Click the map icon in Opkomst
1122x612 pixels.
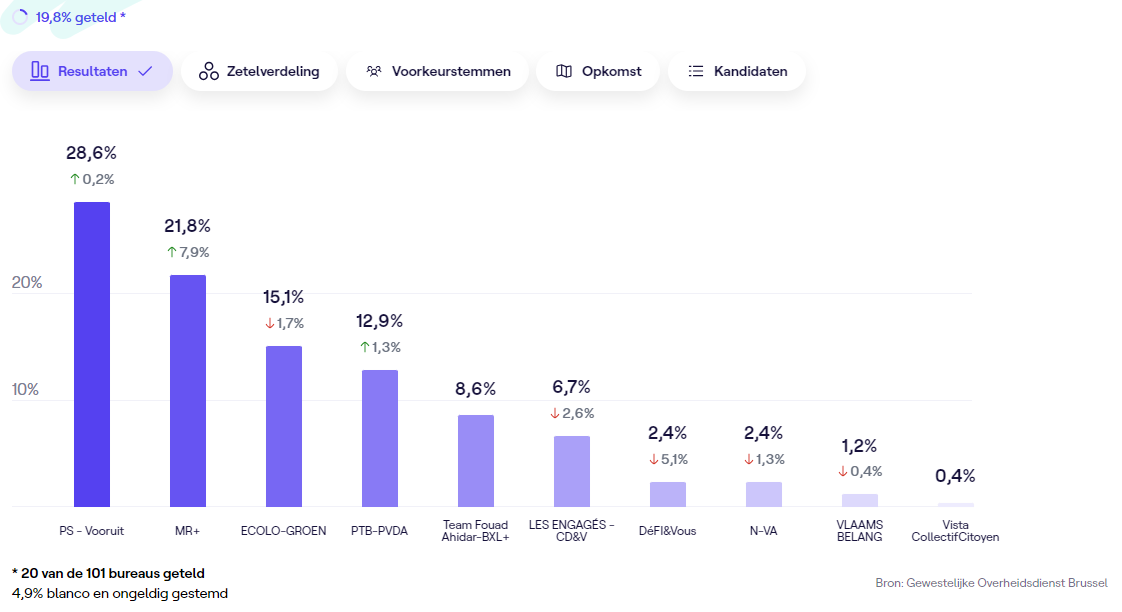[x=564, y=71]
